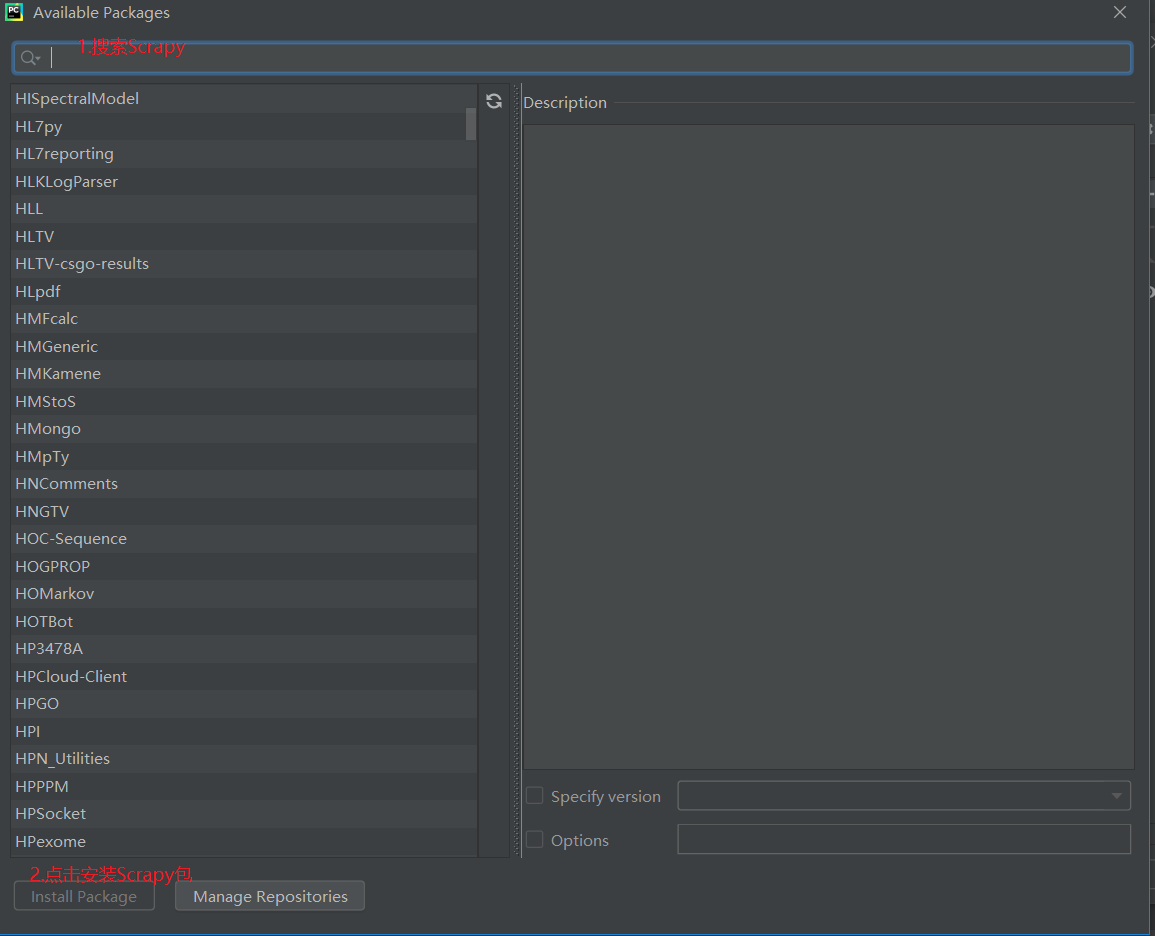
Task: Select the HPGO package
Action: (244, 704)
